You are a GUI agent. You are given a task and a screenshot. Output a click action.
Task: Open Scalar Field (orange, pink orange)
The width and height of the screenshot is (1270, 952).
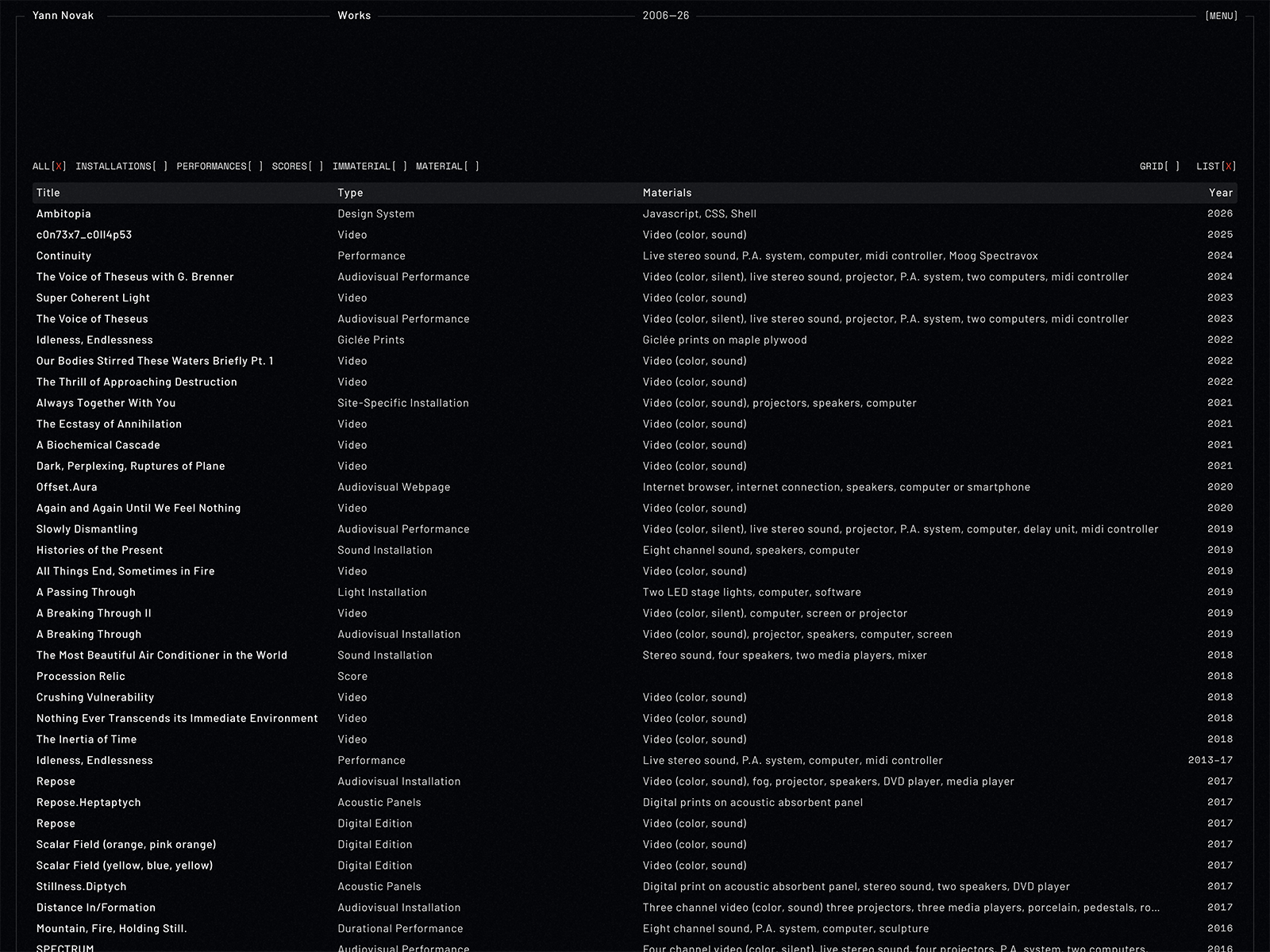coord(126,845)
